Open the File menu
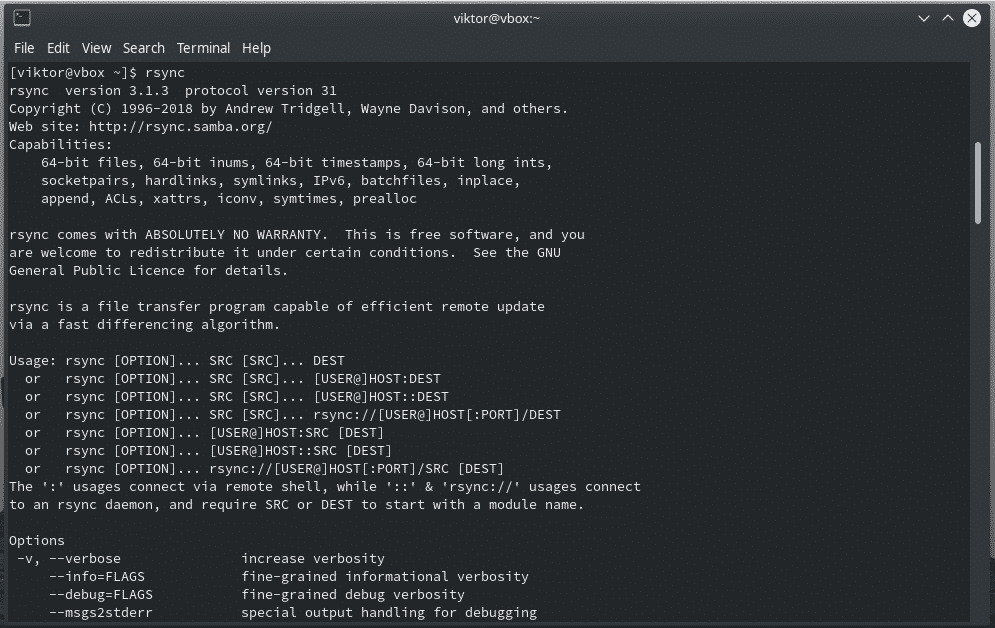This screenshot has width=995, height=628. [x=24, y=48]
